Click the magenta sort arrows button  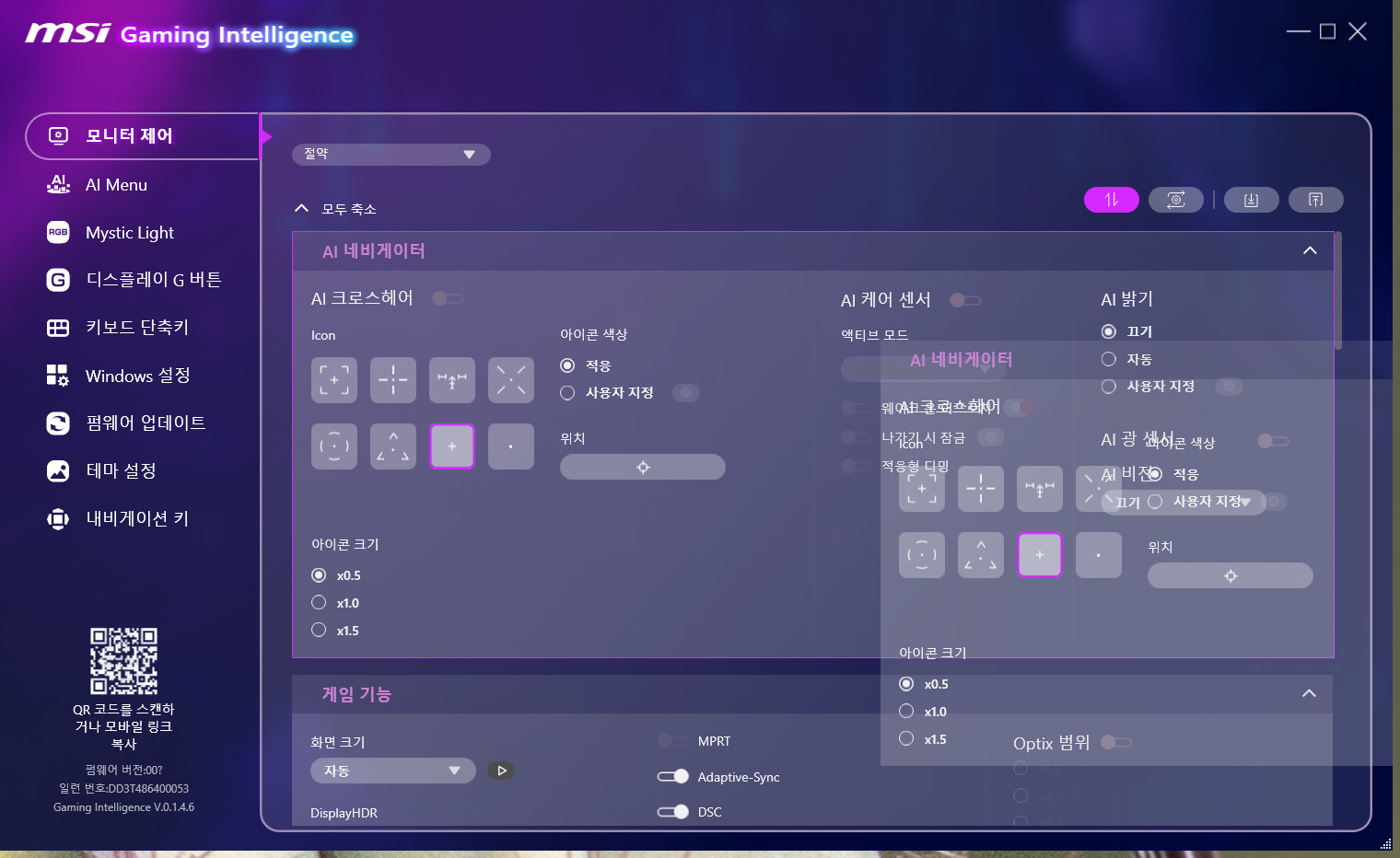click(1112, 200)
